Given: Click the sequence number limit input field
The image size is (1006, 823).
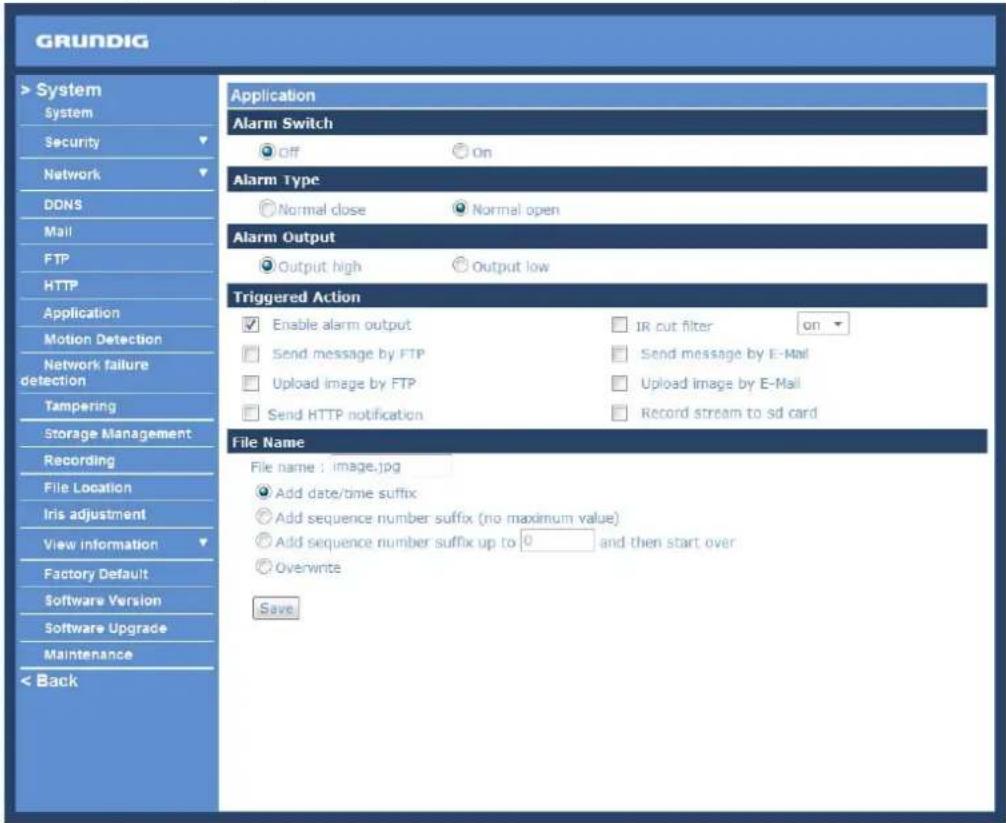Looking at the screenshot, I should click(x=557, y=541).
